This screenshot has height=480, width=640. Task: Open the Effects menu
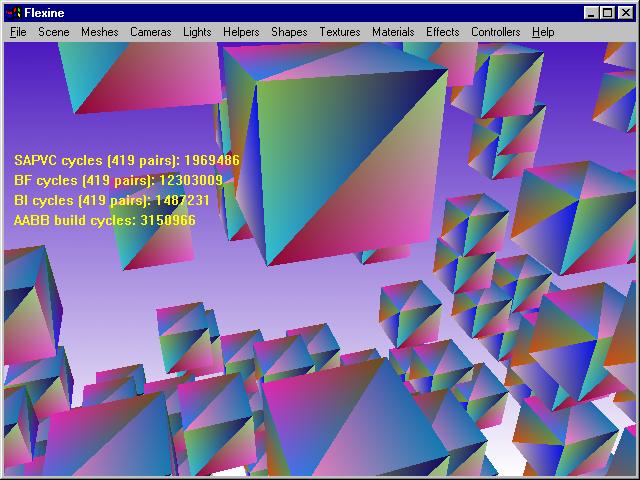coord(442,32)
